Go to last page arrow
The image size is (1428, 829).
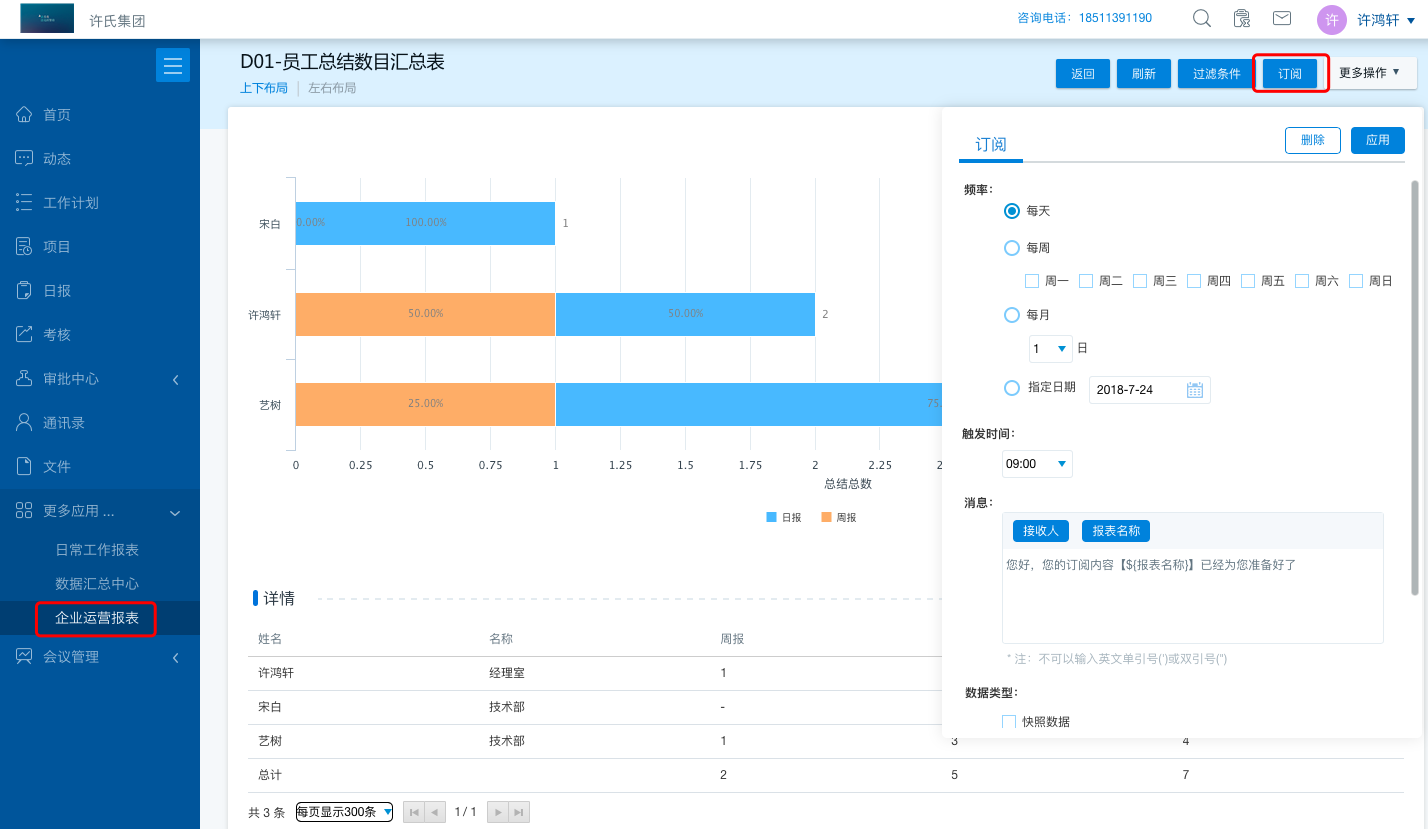pos(519,812)
